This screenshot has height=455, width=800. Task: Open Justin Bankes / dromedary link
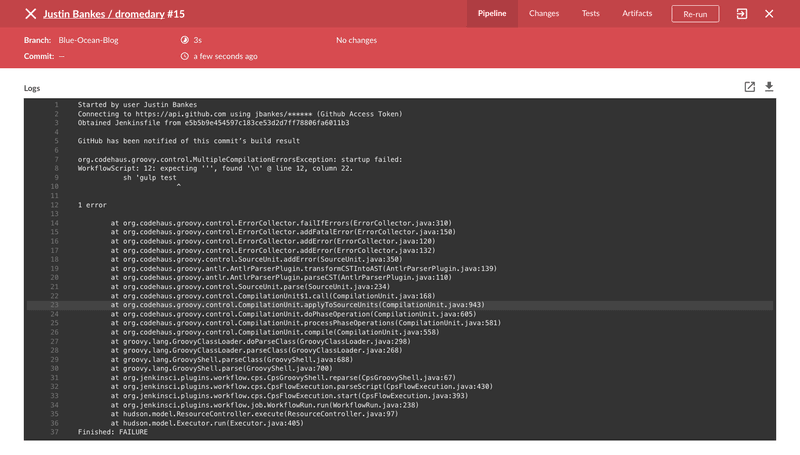click(104, 14)
